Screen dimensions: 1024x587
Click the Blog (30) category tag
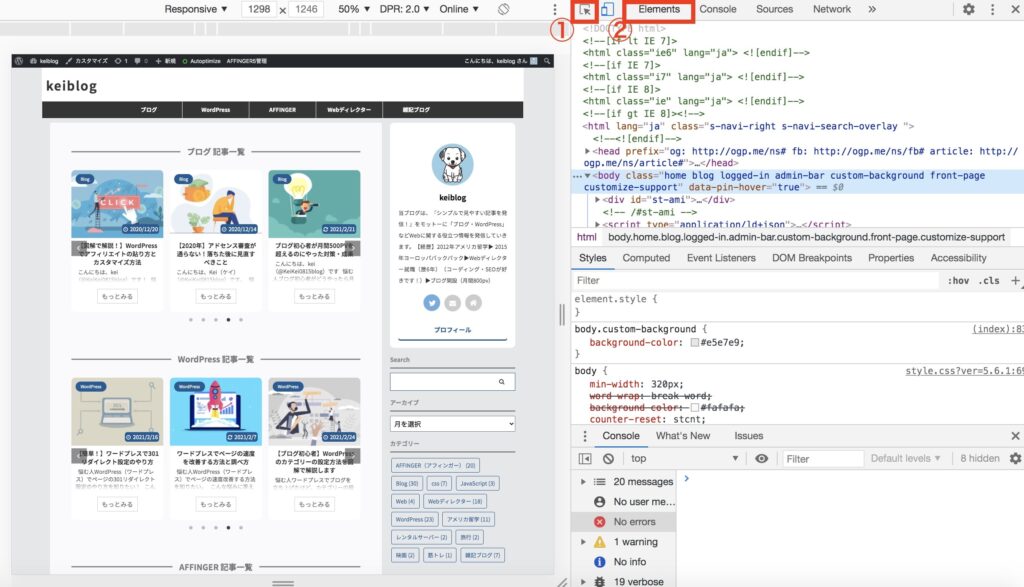[406, 484]
